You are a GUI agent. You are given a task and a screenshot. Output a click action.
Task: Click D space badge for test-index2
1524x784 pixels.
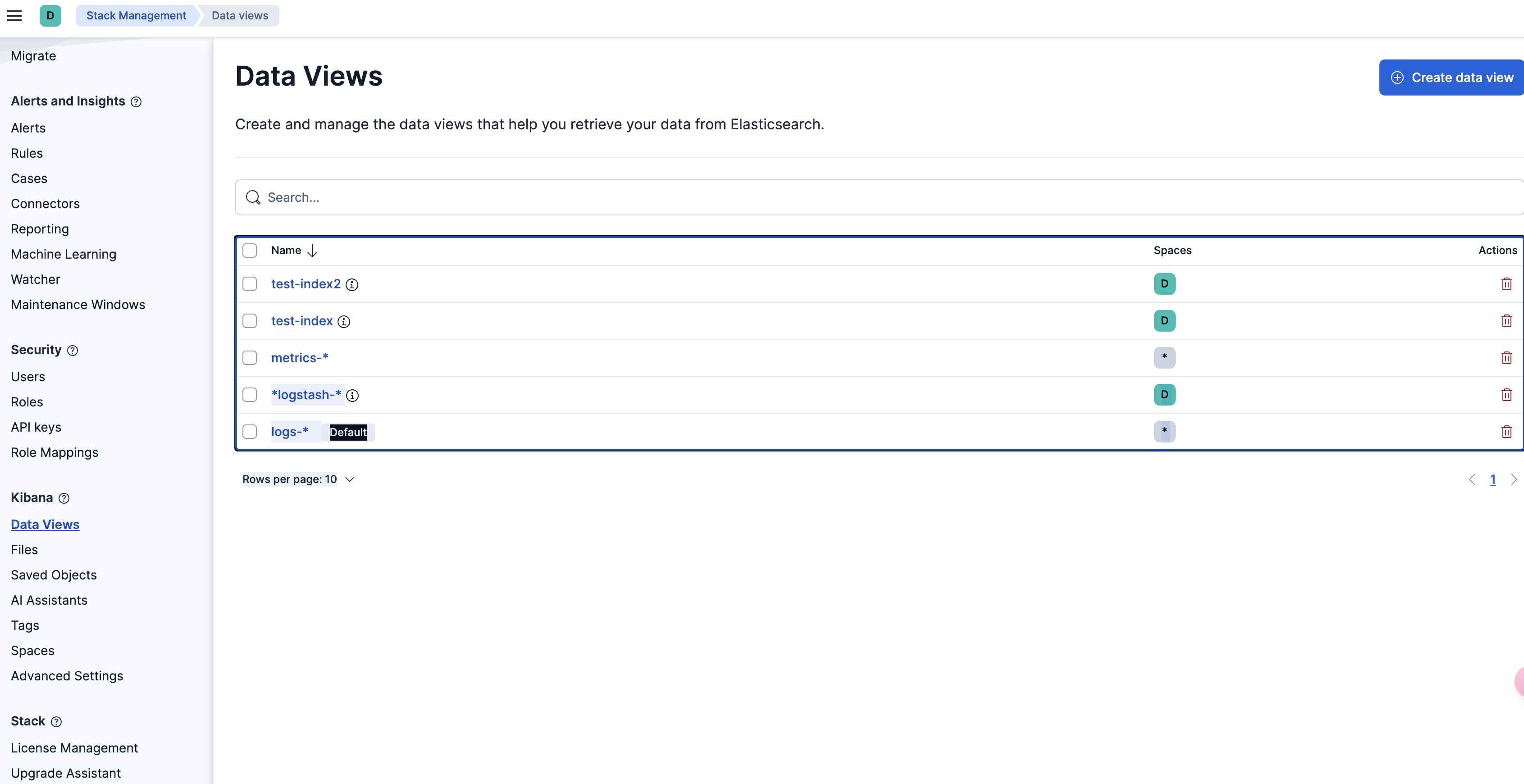1164,284
